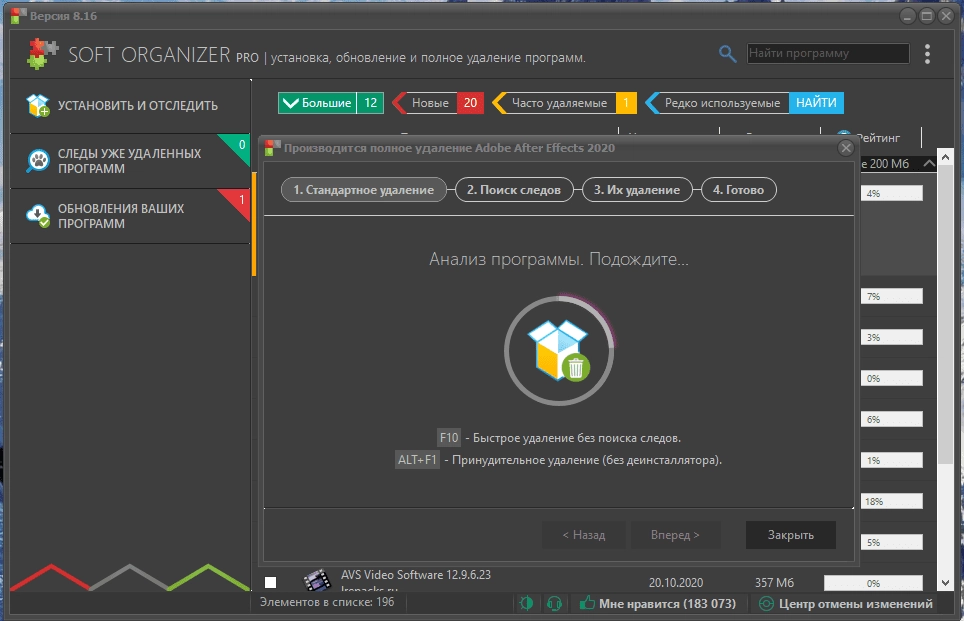The height and width of the screenshot is (621, 964).
Task: Open Обновления ваших программ section
Action: (130, 216)
